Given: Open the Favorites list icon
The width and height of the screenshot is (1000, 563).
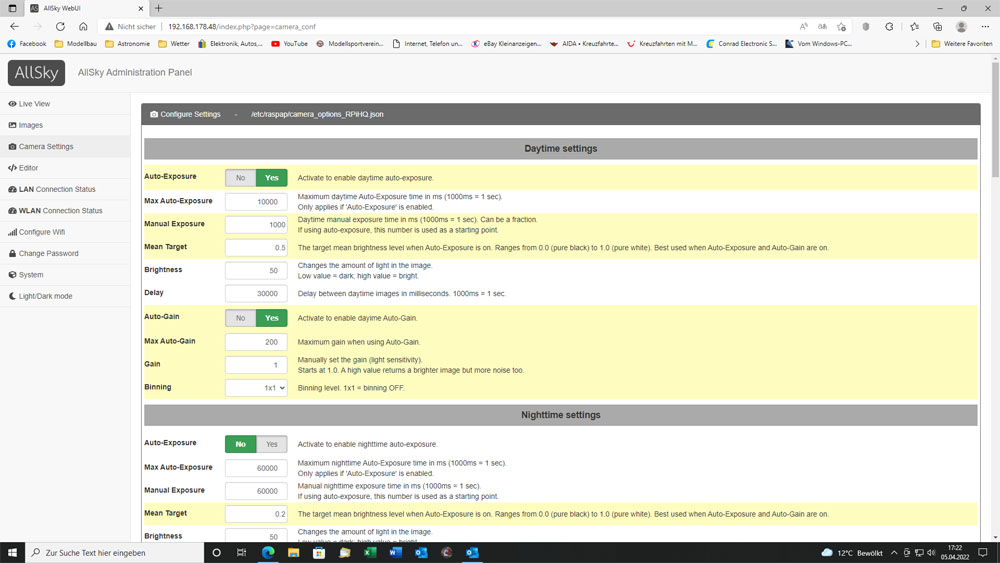Looking at the screenshot, I should point(914,27).
